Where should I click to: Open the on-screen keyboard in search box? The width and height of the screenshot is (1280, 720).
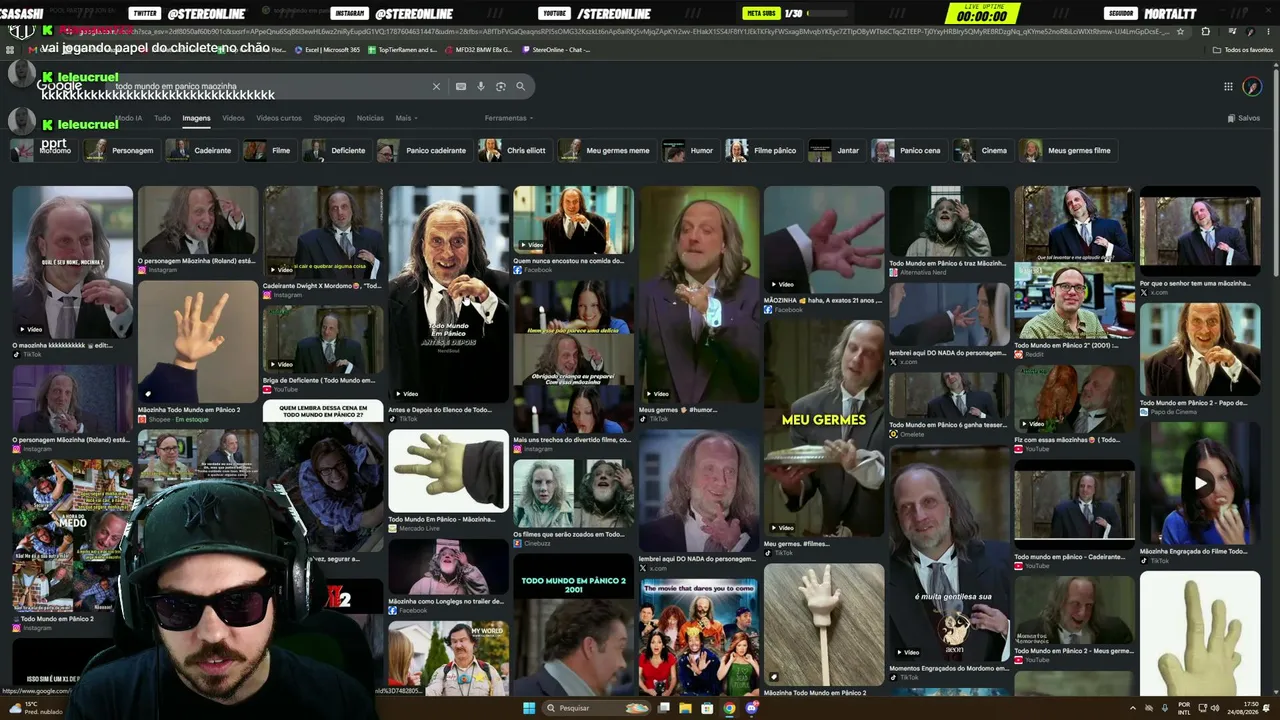(461, 87)
